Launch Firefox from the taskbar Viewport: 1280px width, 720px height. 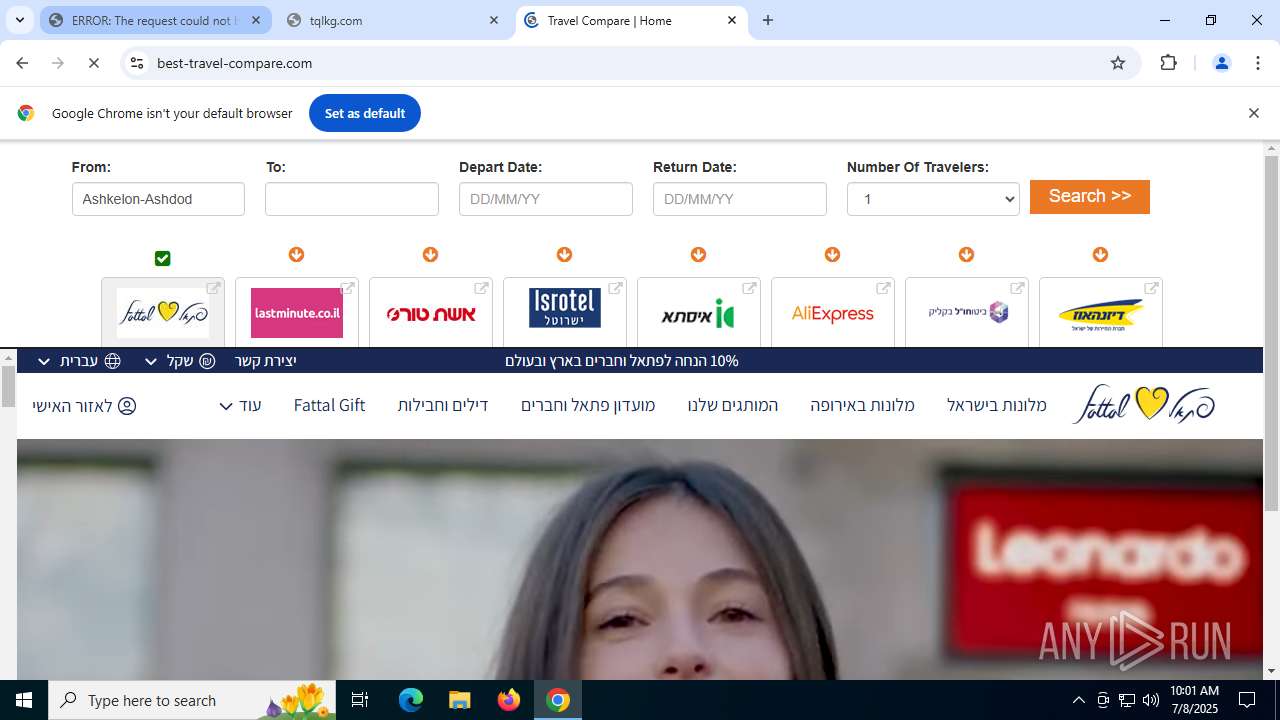(x=509, y=700)
